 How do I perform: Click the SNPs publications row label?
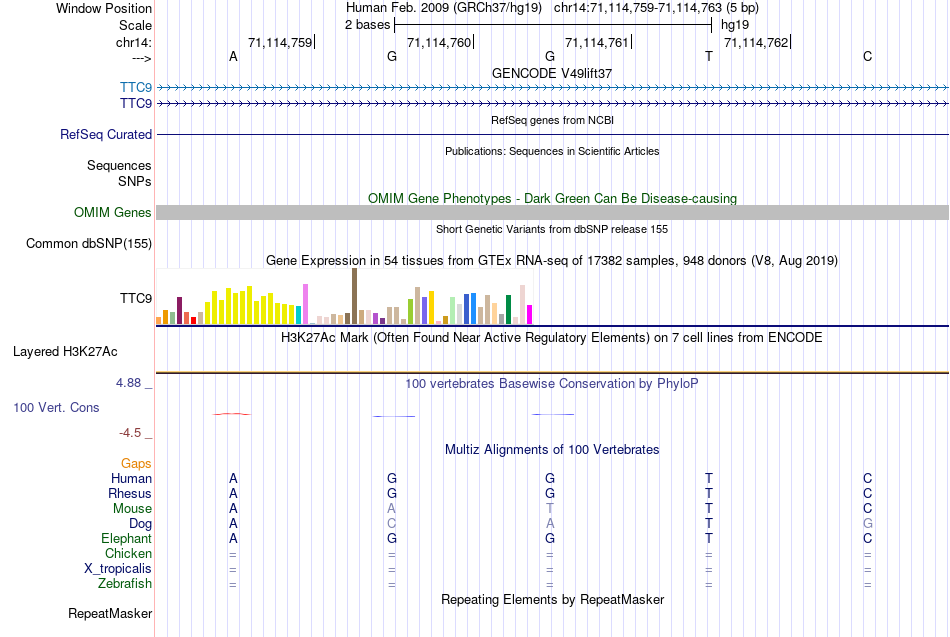pyautogui.click(x=135, y=181)
